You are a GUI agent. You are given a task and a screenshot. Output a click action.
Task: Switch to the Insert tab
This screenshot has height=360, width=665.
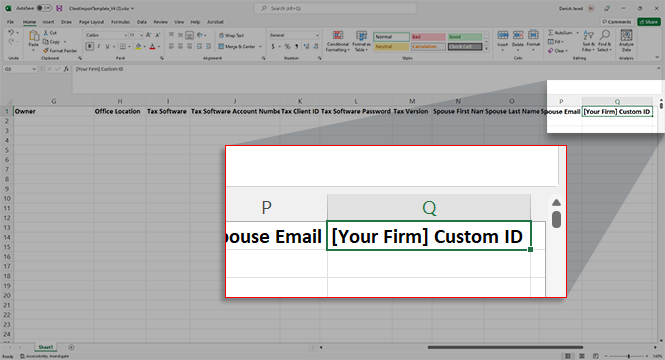point(48,22)
